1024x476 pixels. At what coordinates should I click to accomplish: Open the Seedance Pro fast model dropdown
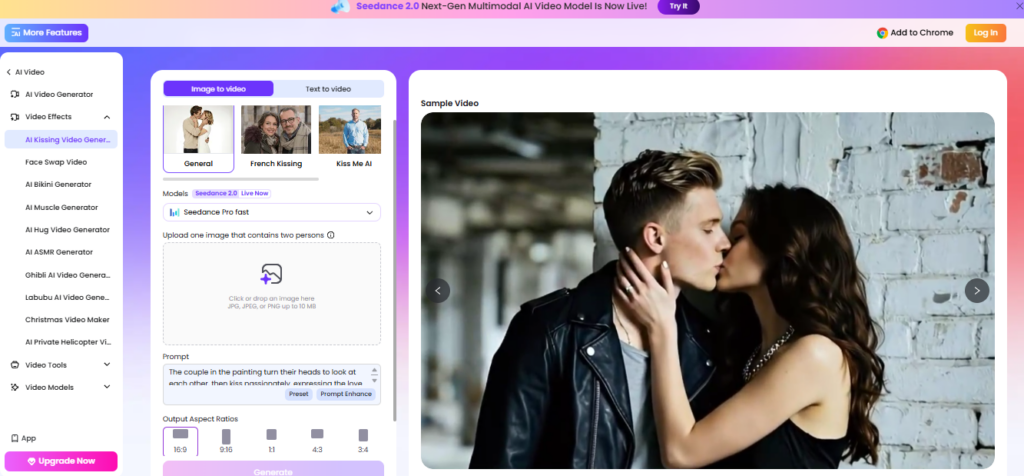[272, 212]
